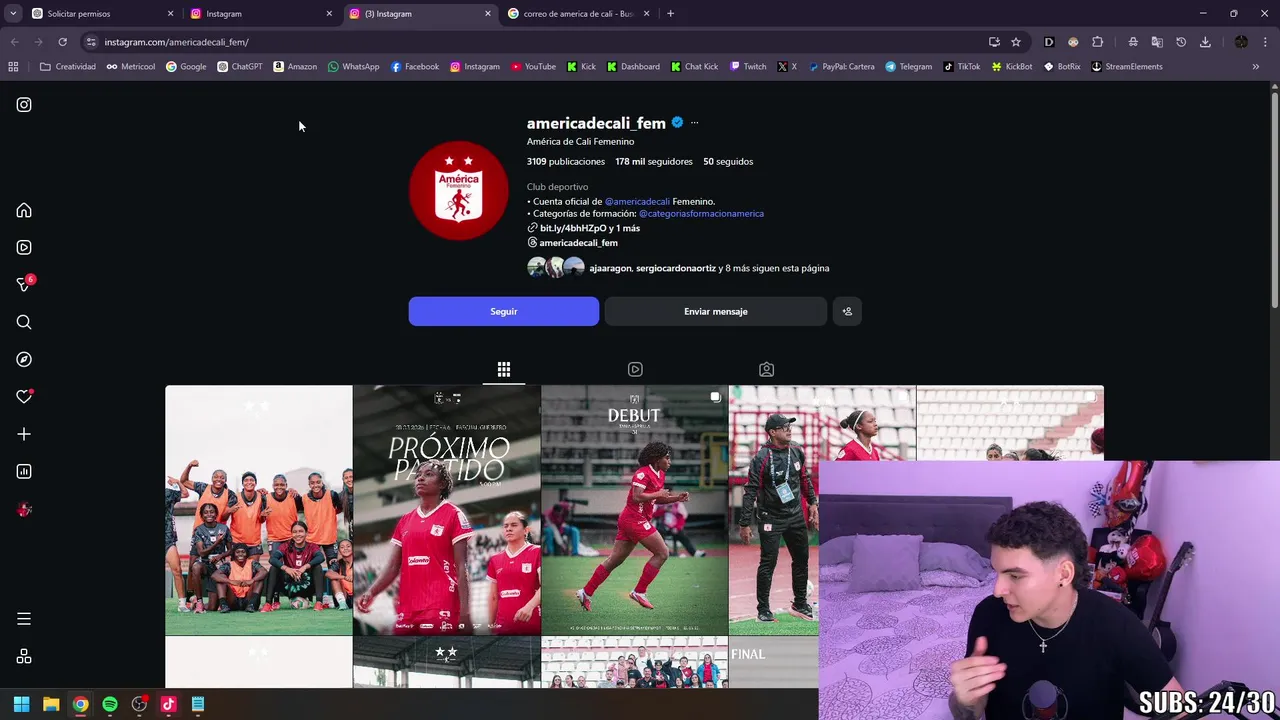Open the StreamElements bookmark
This screenshot has height=720, width=1280.
tap(1127, 67)
